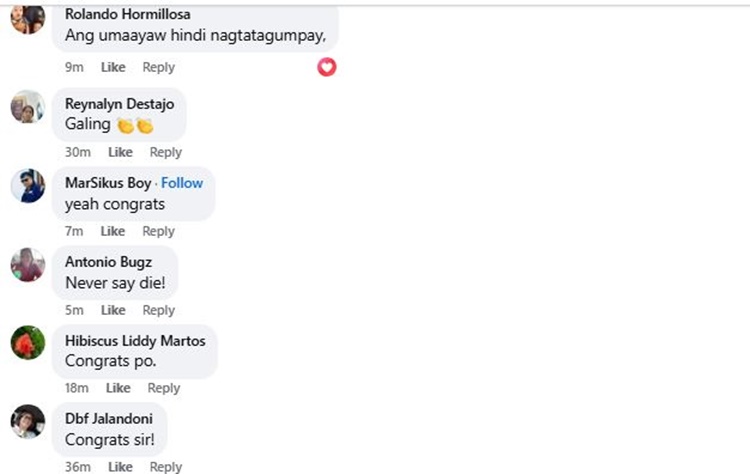The height and width of the screenshot is (474, 750).
Task: Click the hibiscus flower avatar
Action: [28, 342]
